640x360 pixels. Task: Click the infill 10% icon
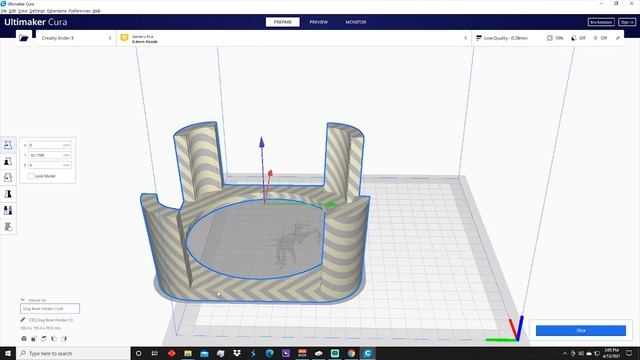coord(550,38)
